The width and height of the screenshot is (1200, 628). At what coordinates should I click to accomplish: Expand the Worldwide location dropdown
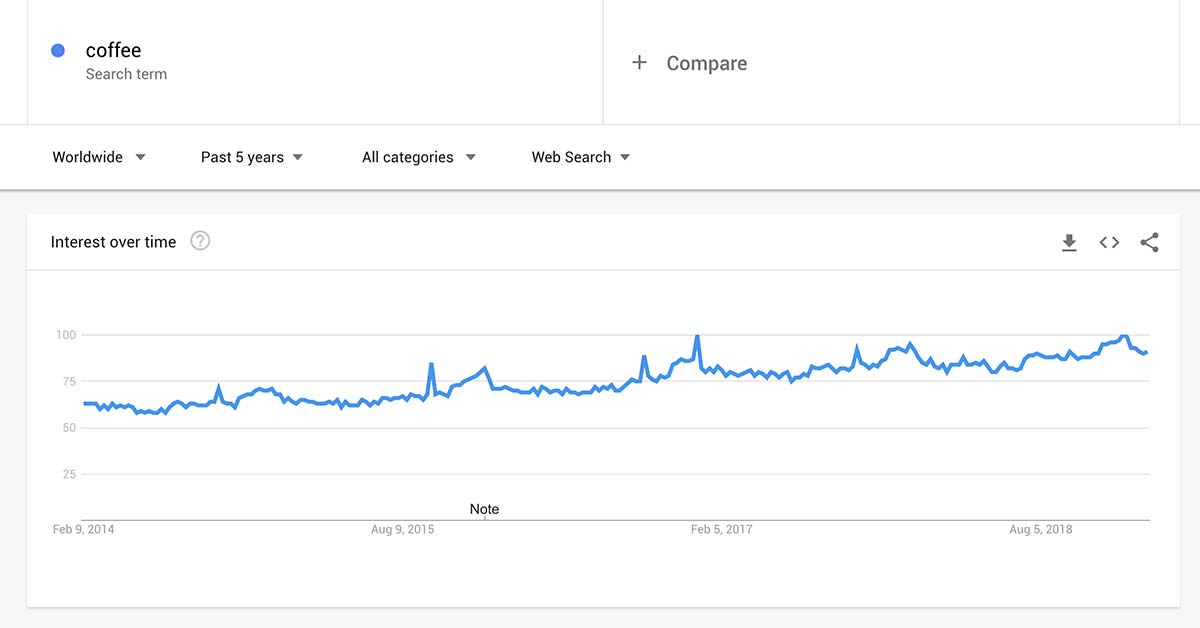(x=97, y=157)
